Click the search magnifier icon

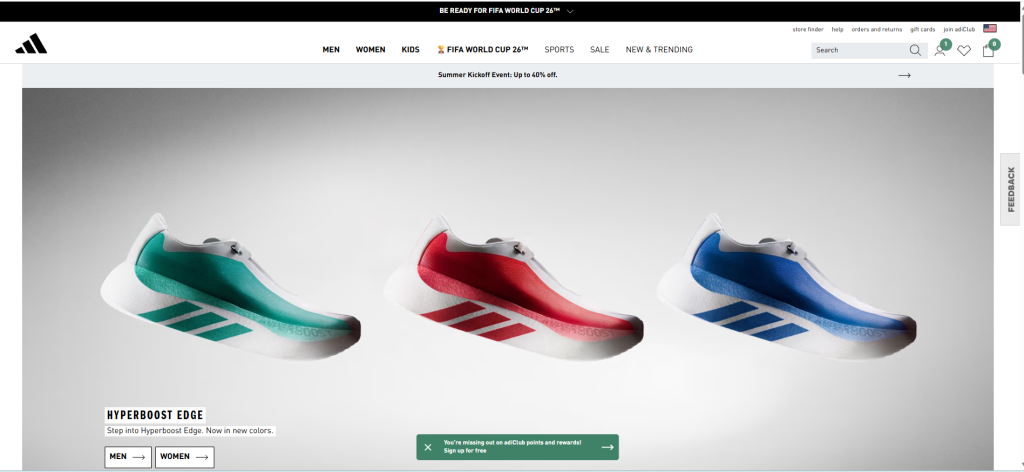pos(915,50)
